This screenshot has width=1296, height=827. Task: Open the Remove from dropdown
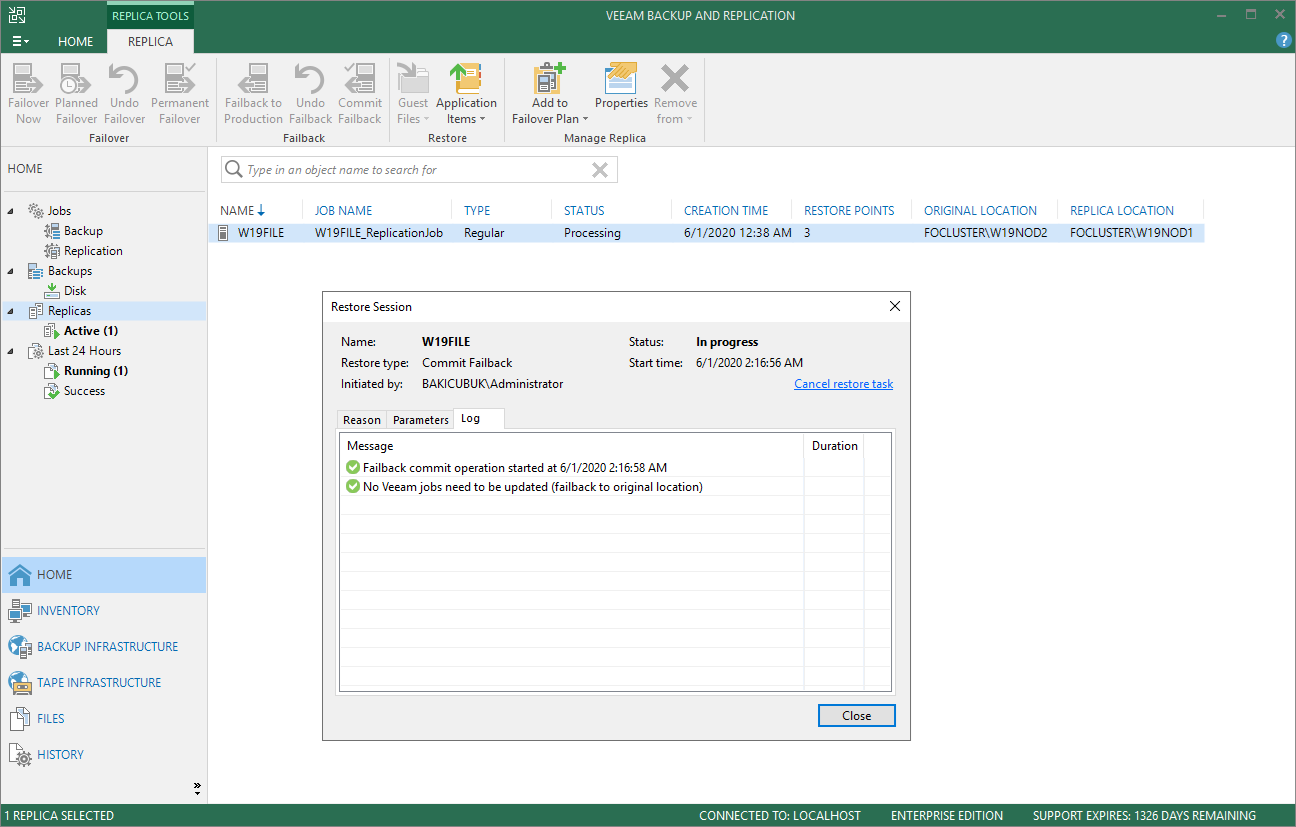pyautogui.click(x=676, y=94)
